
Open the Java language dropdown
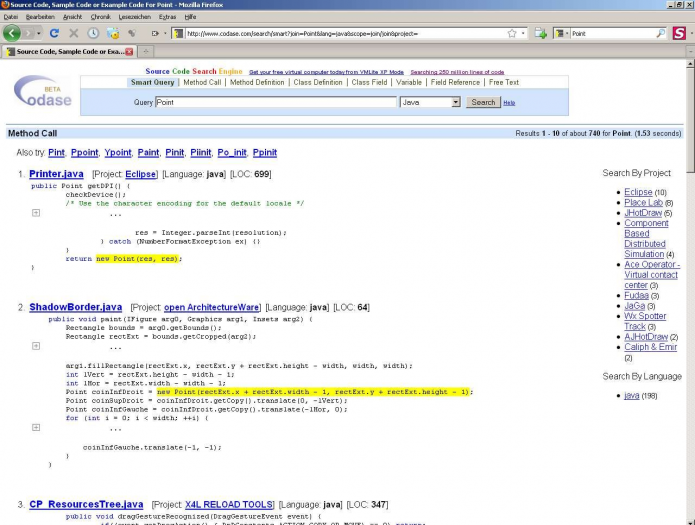pyautogui.click(x=430, y=102)
